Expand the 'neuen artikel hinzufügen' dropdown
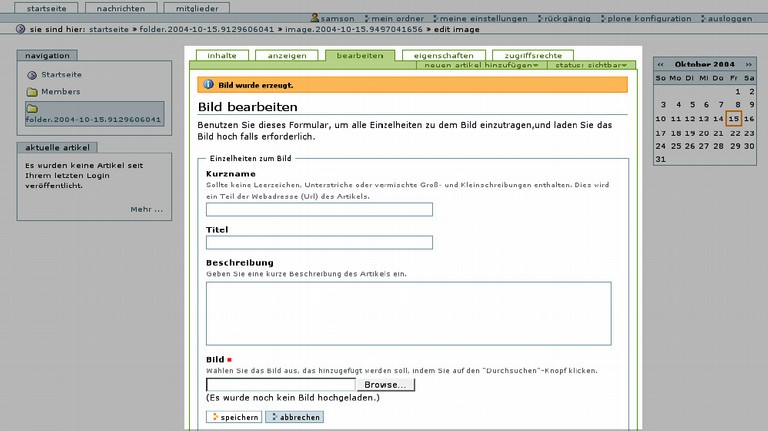This screenshot has height=431, width=768. pos(482,65)
